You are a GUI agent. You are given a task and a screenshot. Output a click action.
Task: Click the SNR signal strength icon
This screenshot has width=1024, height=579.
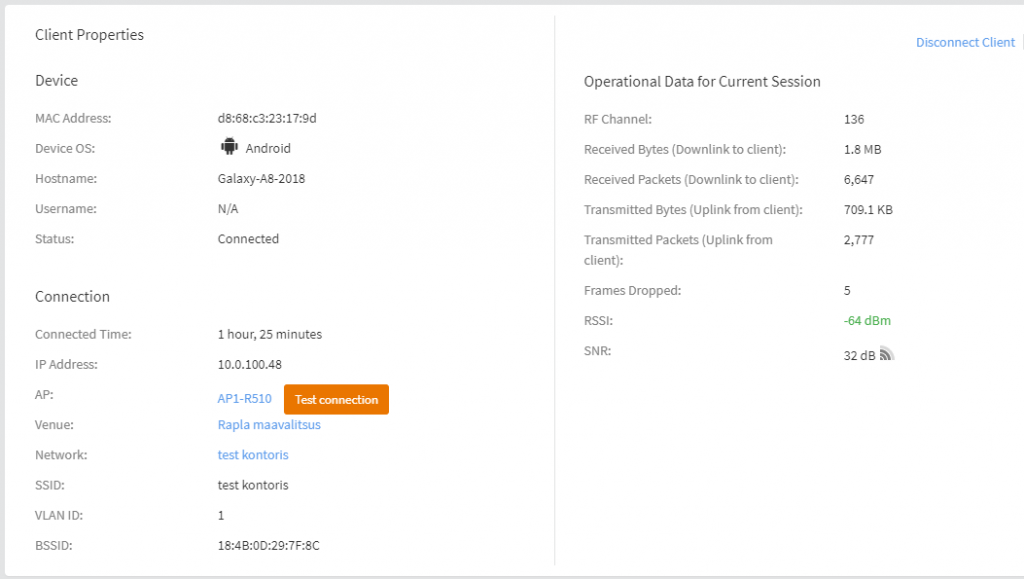tap(886, 354)
